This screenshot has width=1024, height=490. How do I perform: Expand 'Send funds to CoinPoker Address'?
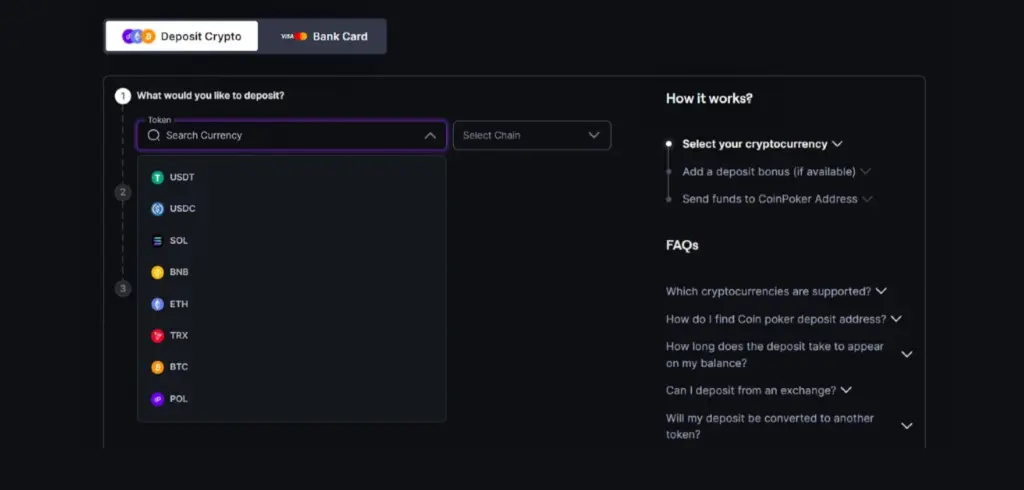778,199
